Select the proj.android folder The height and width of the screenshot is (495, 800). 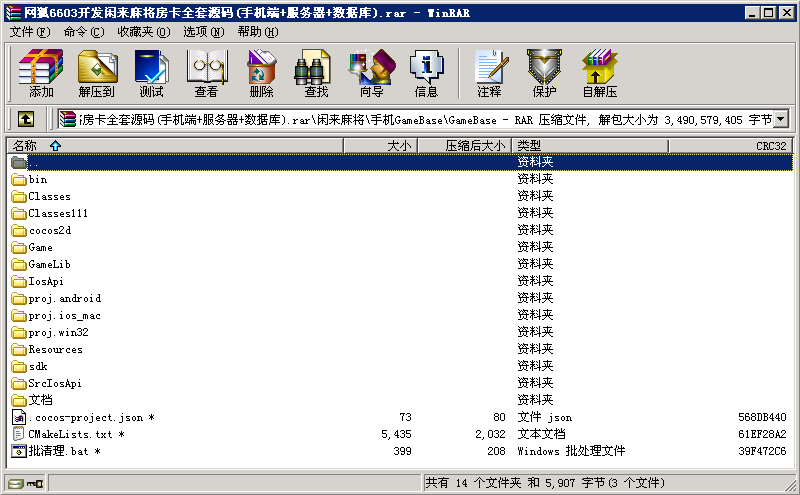pyautogui.click(x=64, y=298)
